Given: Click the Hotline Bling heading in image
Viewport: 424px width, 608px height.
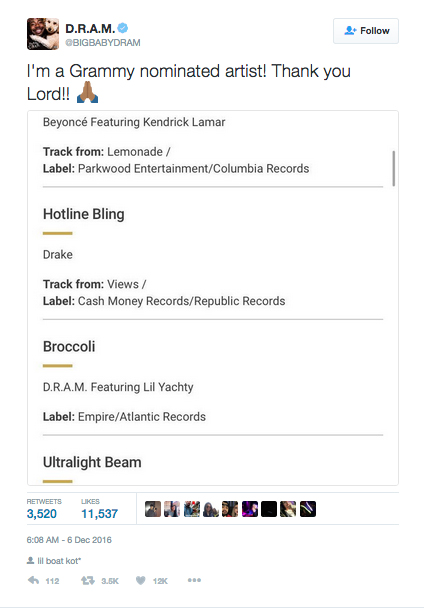Looking at the screenshot, I should pyautogui.click(x=84, y=214).
